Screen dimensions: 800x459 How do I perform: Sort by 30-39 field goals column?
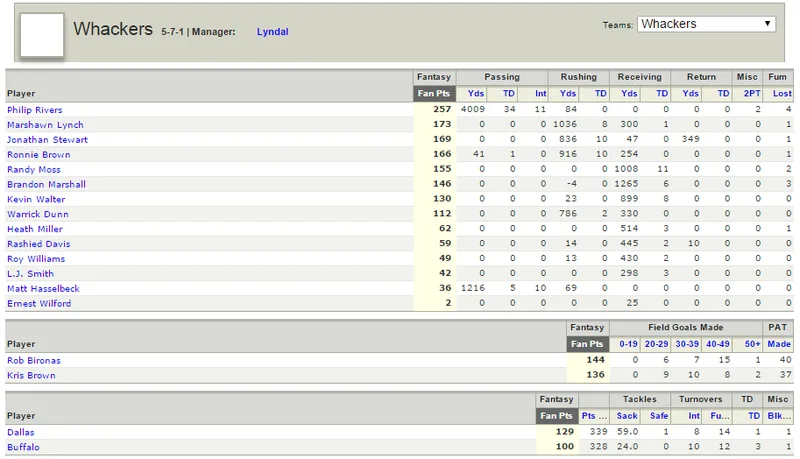[687, 344]
